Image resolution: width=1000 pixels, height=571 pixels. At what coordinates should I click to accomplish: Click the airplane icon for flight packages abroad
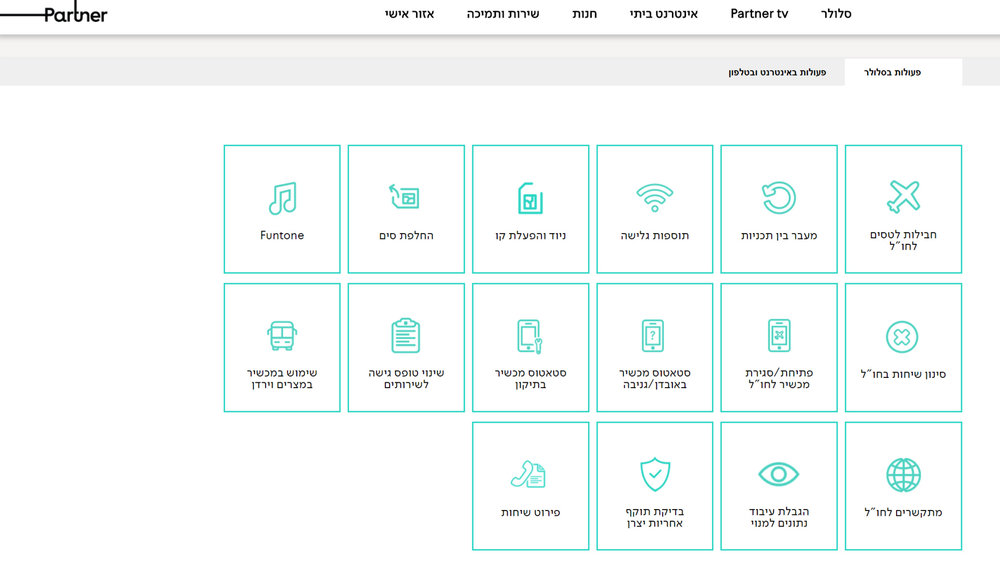pos(903,197)
